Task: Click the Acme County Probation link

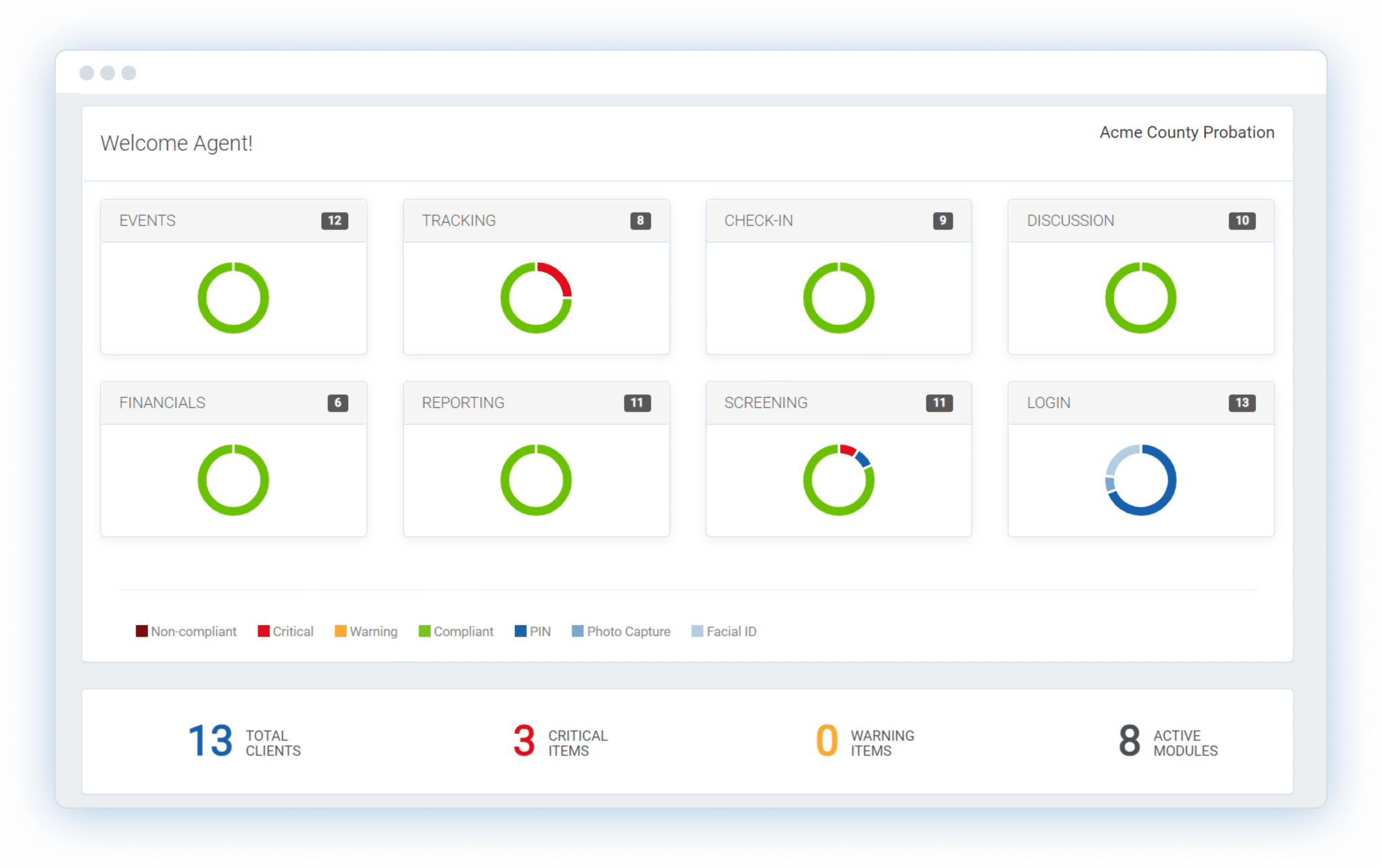Action: click(x=1186, y=132)
